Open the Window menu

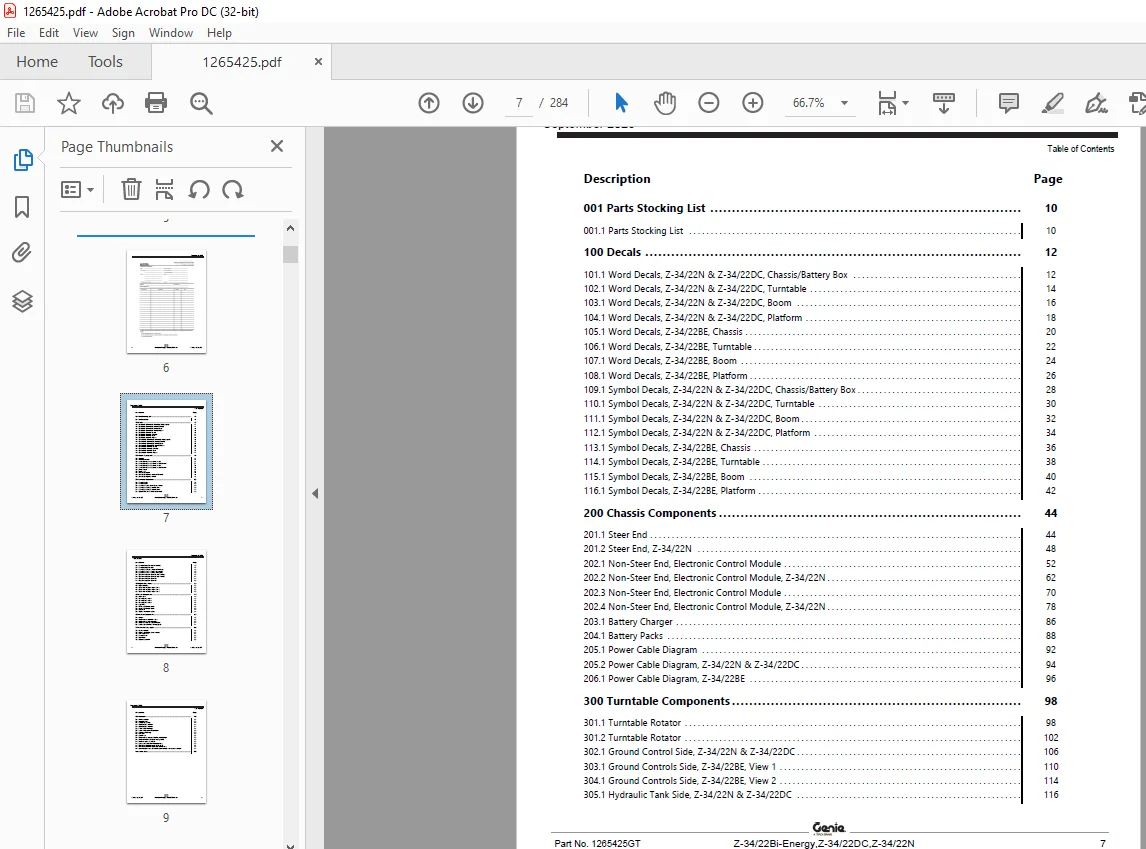[x=170, y=33]
